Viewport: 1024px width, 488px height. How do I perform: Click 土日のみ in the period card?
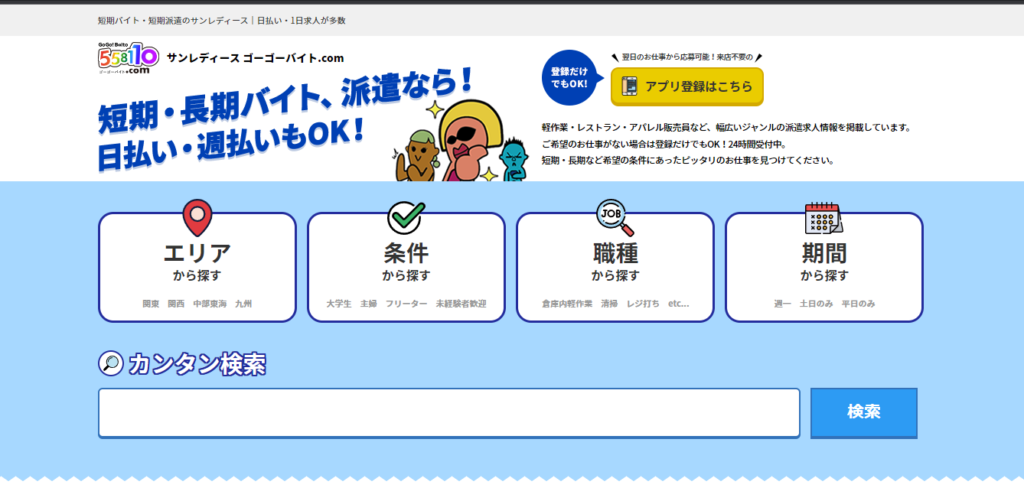point(816,304)
